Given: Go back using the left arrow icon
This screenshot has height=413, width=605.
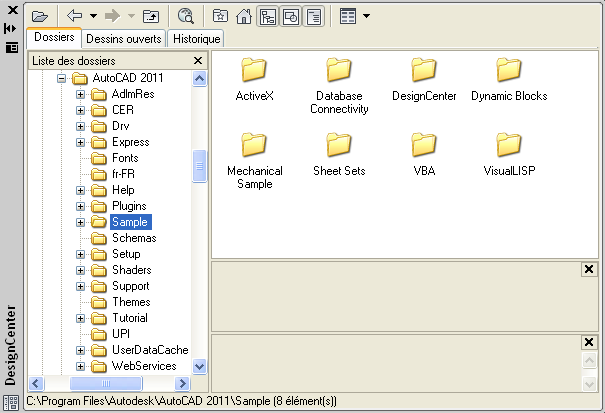Looking at the screenshot, I should [x=75, y=16].
